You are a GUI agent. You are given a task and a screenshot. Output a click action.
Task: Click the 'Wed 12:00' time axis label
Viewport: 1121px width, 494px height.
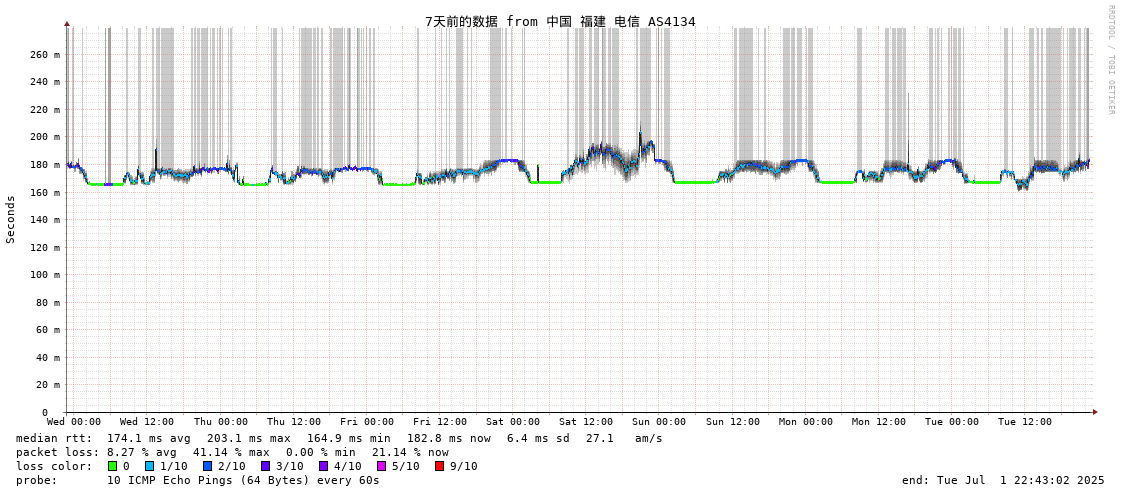pos(147,423)
